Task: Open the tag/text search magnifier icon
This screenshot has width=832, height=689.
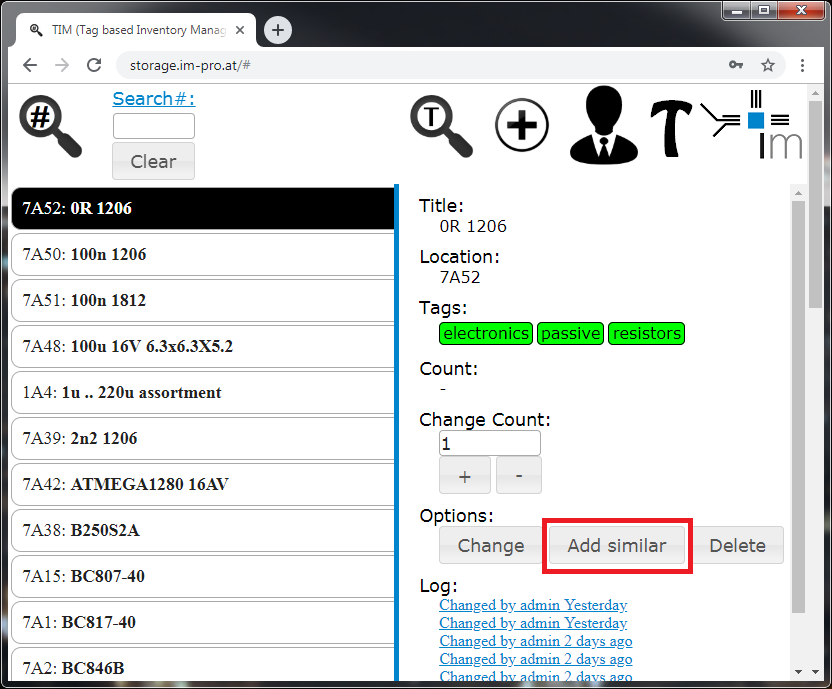Action: (441, 126)
